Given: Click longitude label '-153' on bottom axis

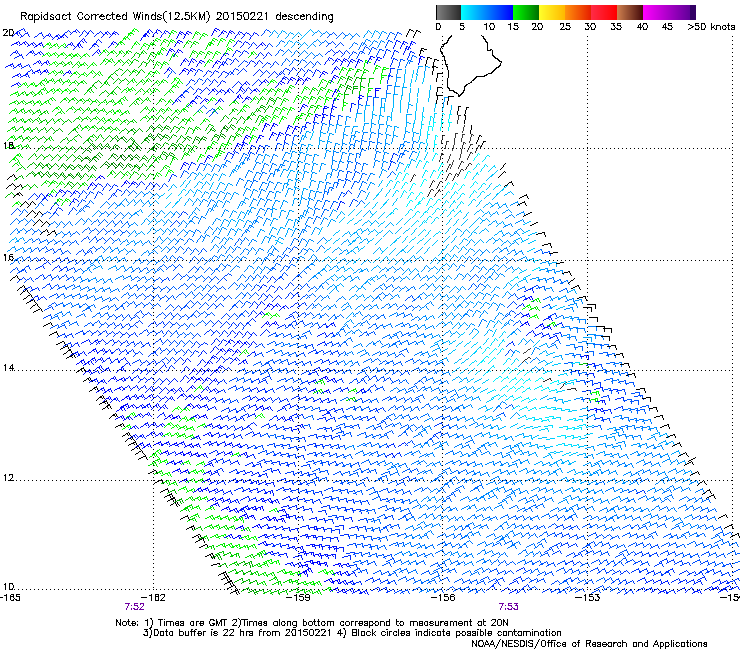Looking at the screenshot, I should click(x=588, y=598).
